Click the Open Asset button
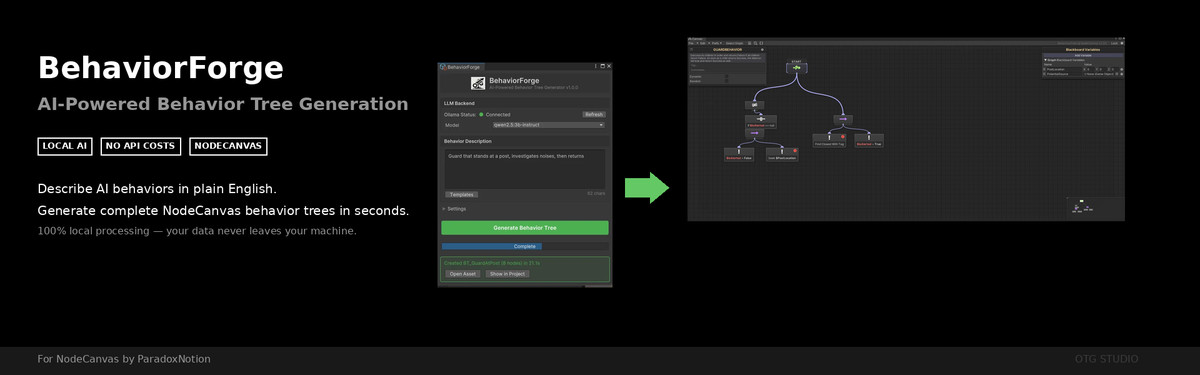1200x375 pixels. point(463,273)
